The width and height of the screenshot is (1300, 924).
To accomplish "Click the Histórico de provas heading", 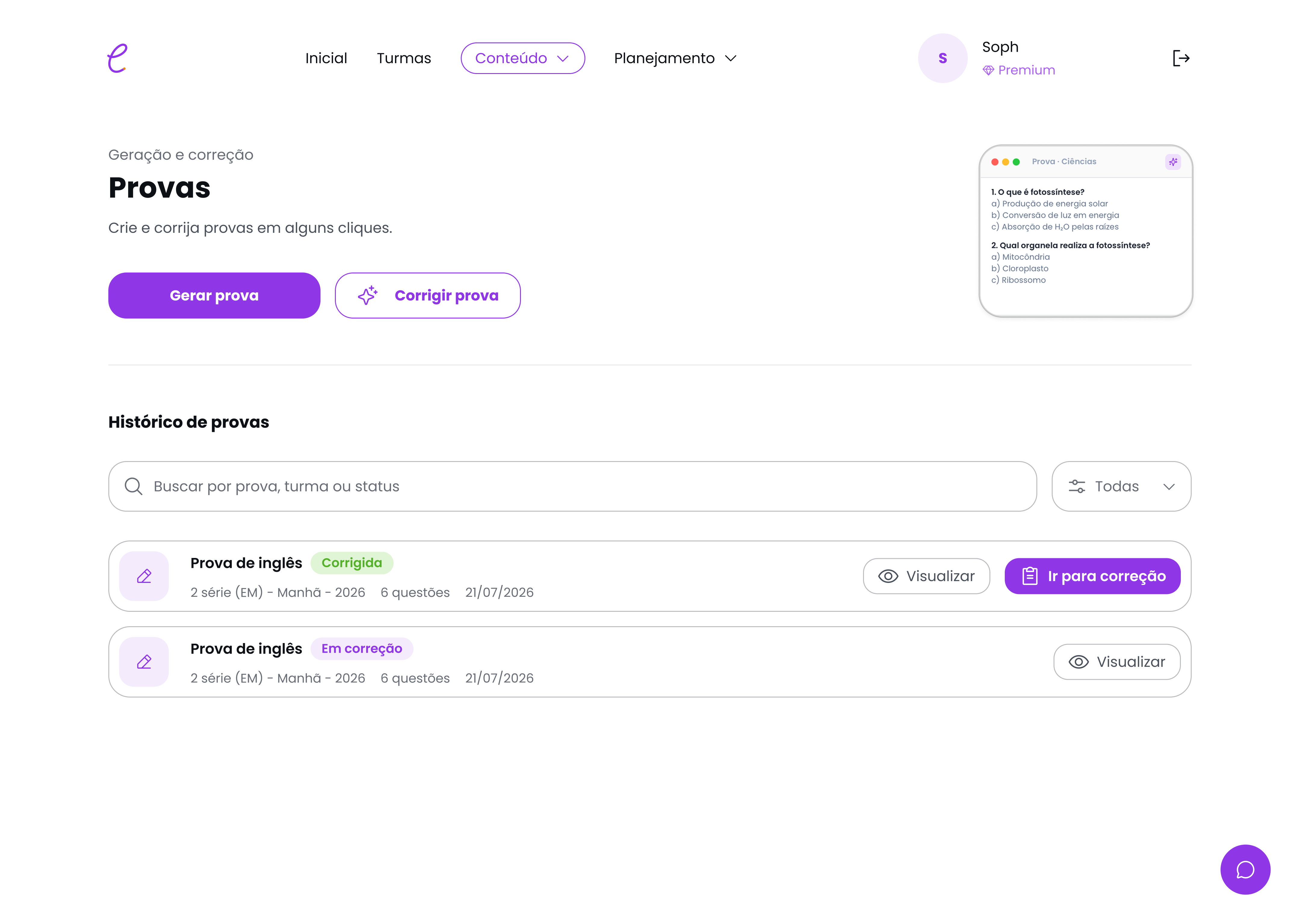I will click(188, 422).
